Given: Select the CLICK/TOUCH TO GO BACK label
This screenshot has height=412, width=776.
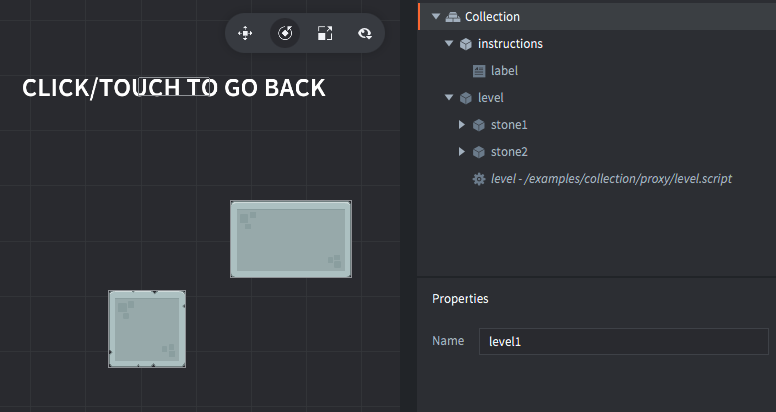Looking at the screenshot, I should click(173, 88).
